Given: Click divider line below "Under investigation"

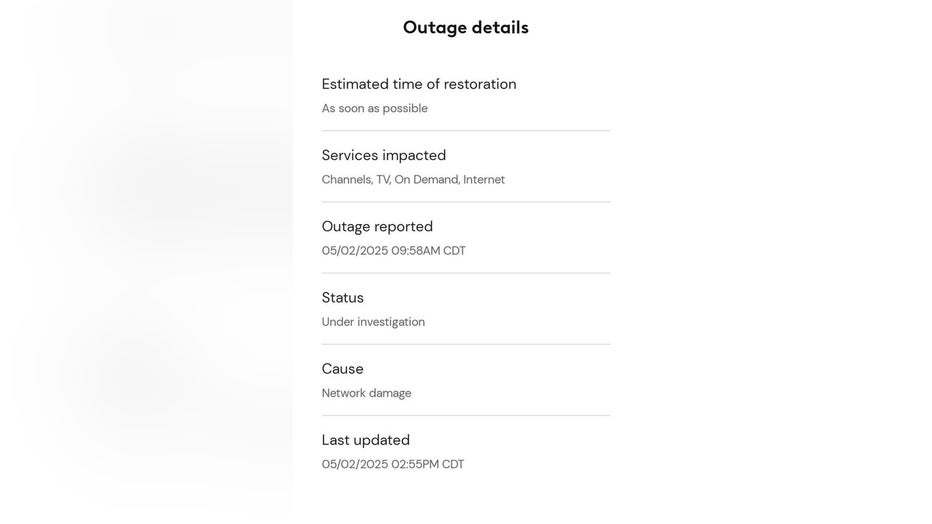Looking at the screenshot, I should tap(466, 344).
